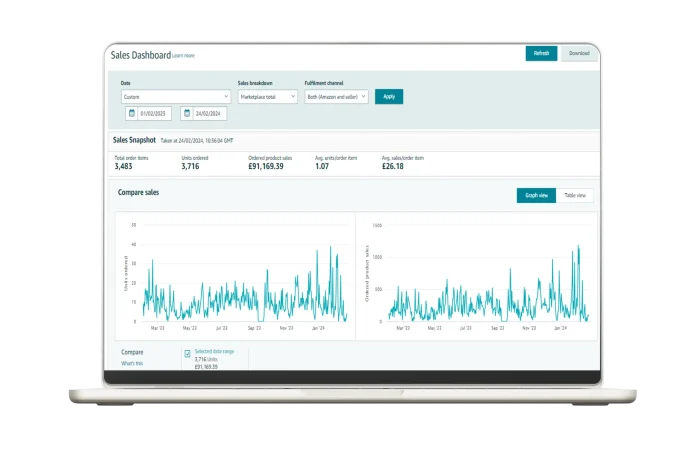Switch to Graph view
Viewport: 700px width, 450px height.
pyautogui.click(x=536, y=195)
